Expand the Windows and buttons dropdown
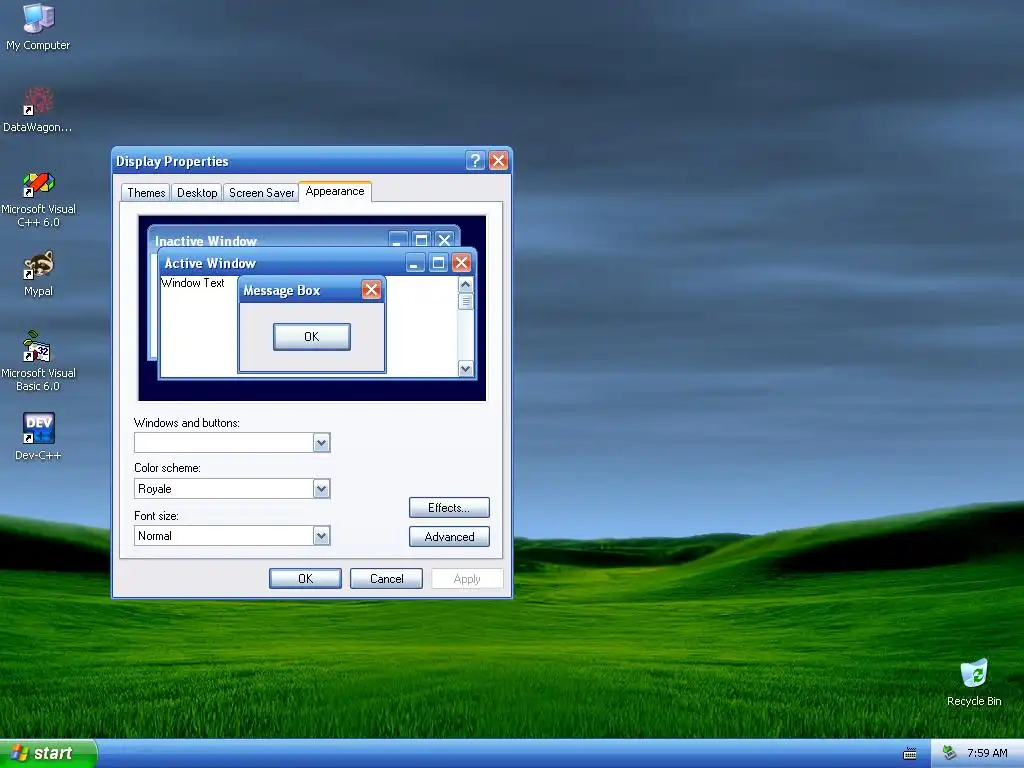1024x768 pixels. [x=321, y=443]
